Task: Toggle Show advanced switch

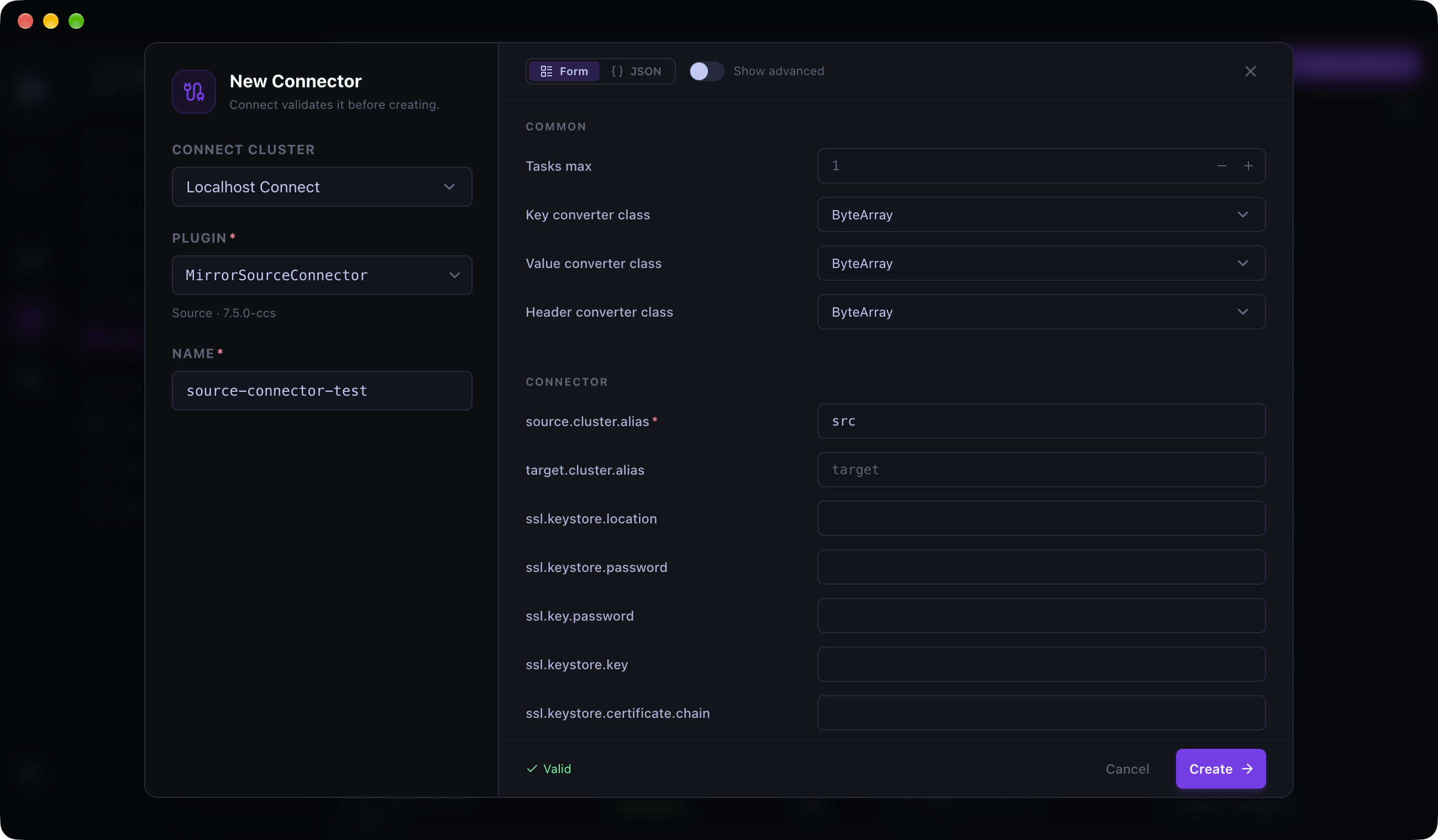Action: click(x=706, y=71)
